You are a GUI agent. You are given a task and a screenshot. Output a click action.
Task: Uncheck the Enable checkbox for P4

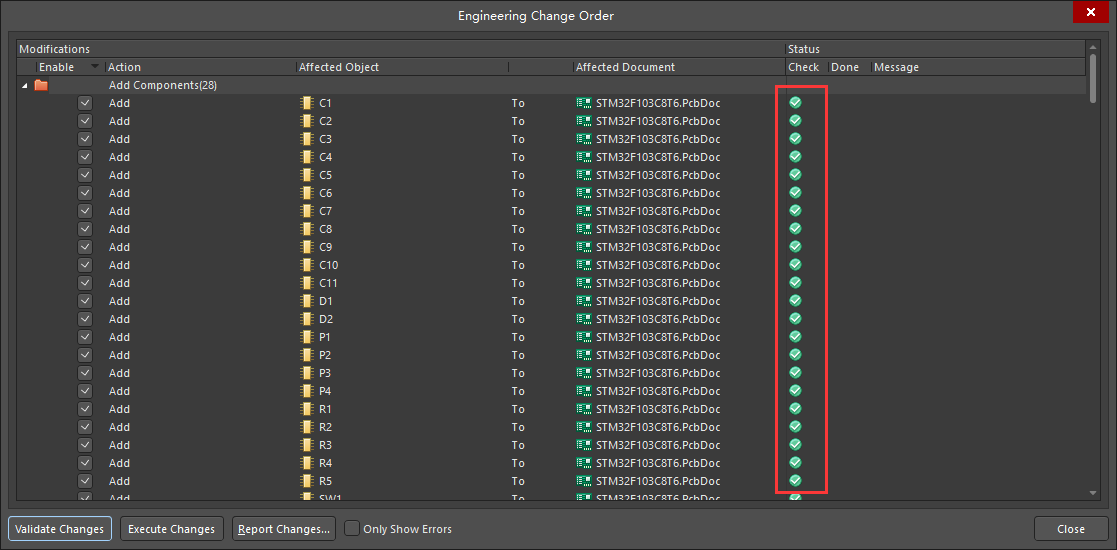85,391
